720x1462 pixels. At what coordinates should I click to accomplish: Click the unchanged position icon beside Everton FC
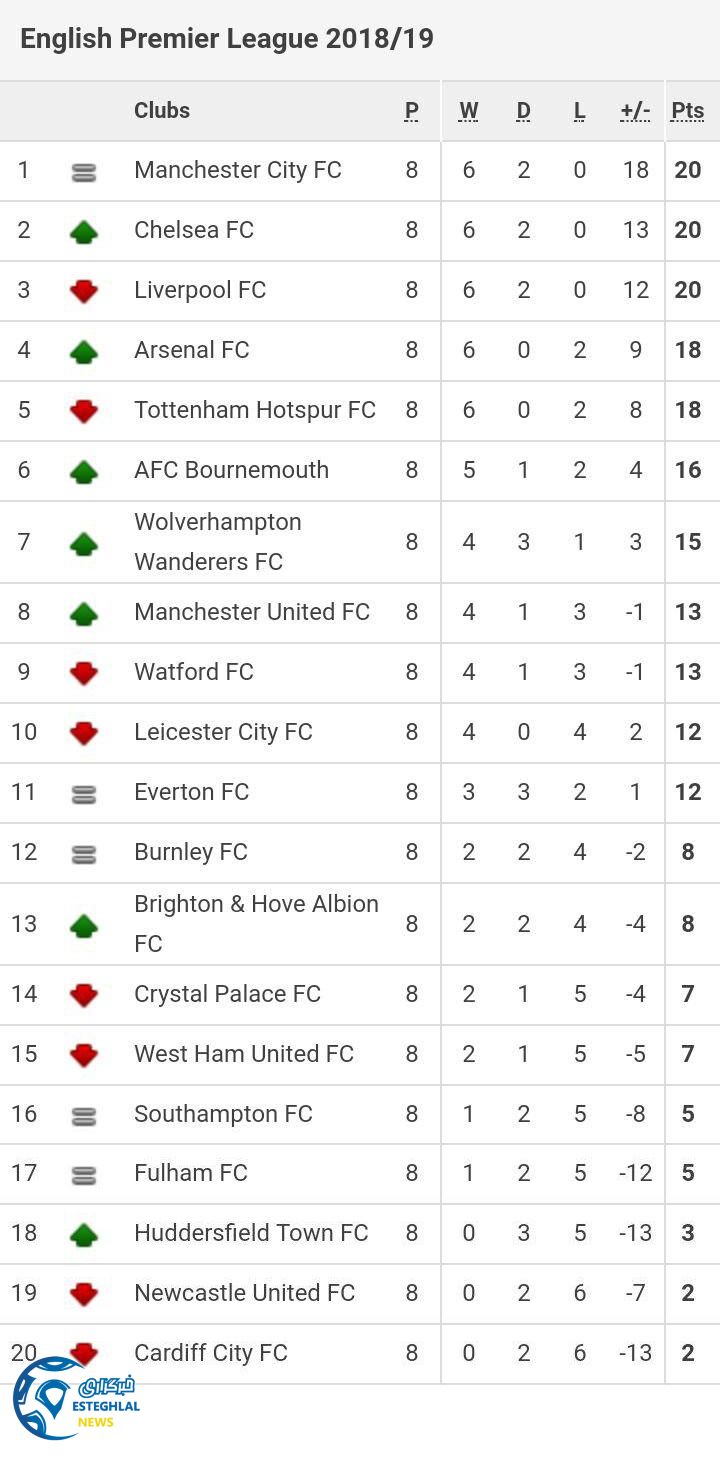84,794
